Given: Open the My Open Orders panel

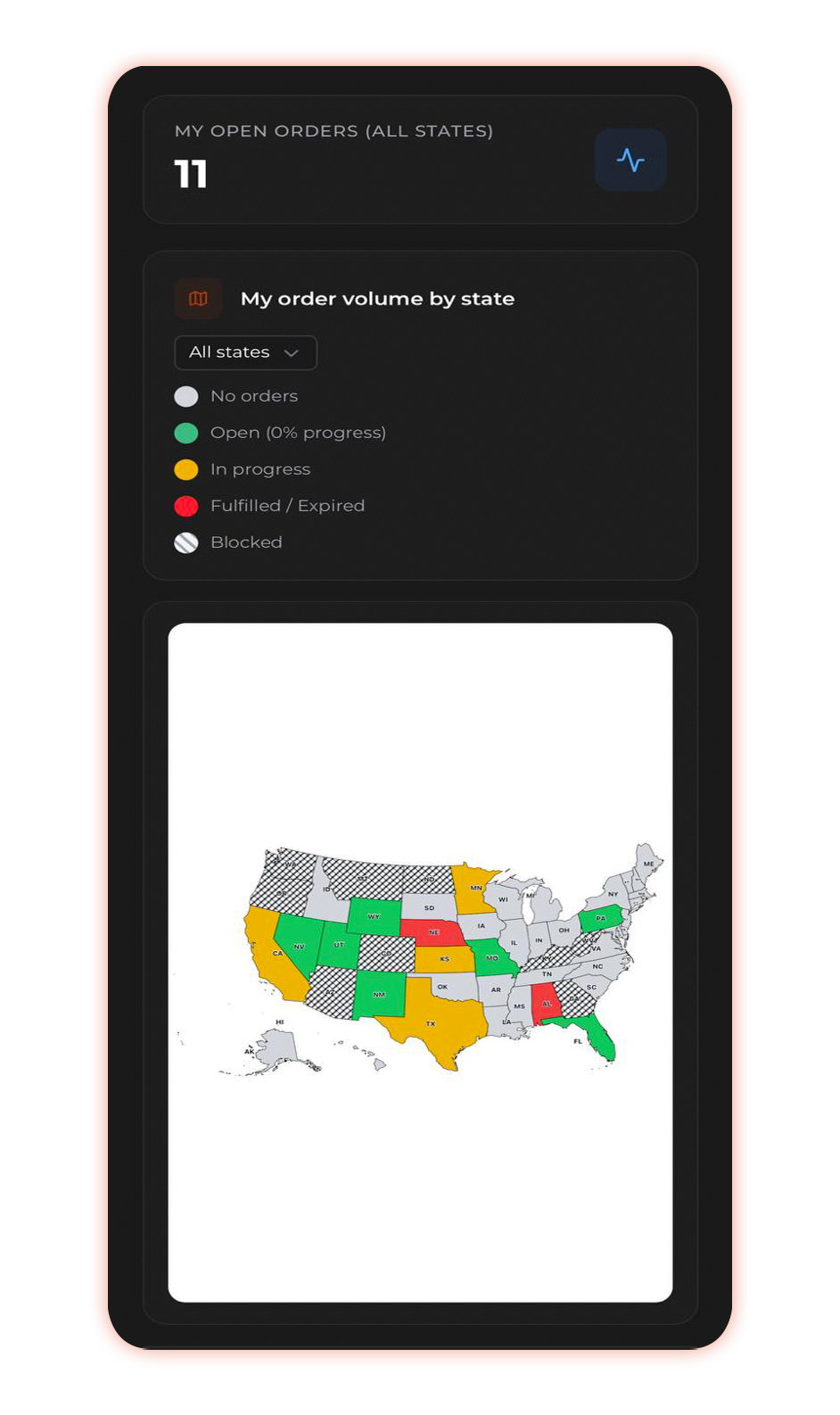Looking at the screenshot, I should coord(419,159).
